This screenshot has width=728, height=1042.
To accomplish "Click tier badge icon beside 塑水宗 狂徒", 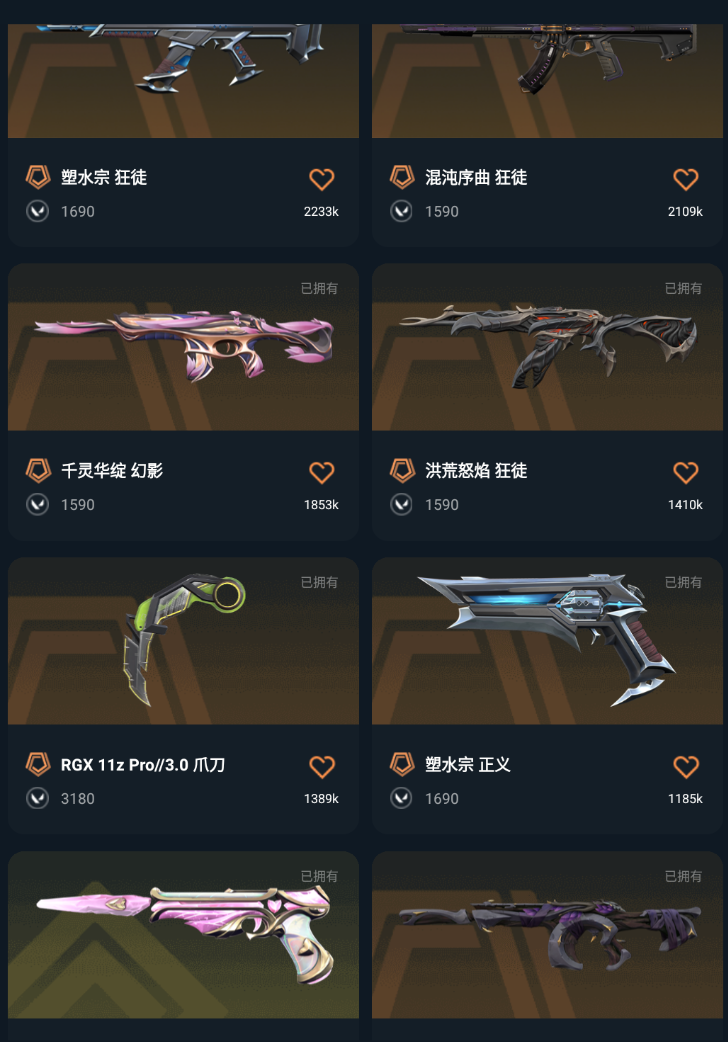I will coord(38,177).
